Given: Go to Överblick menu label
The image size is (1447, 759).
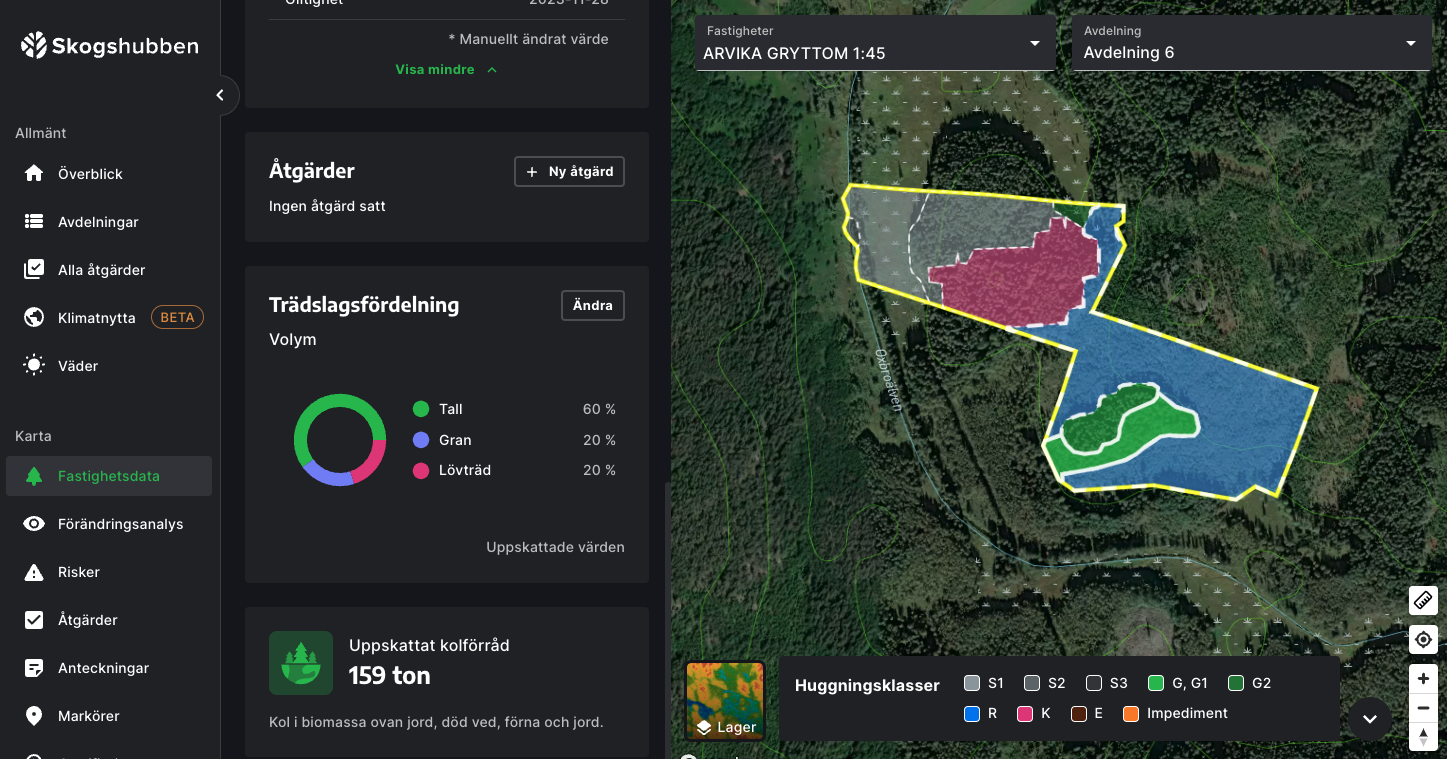Looking at the screenshot, I should 90,174.
